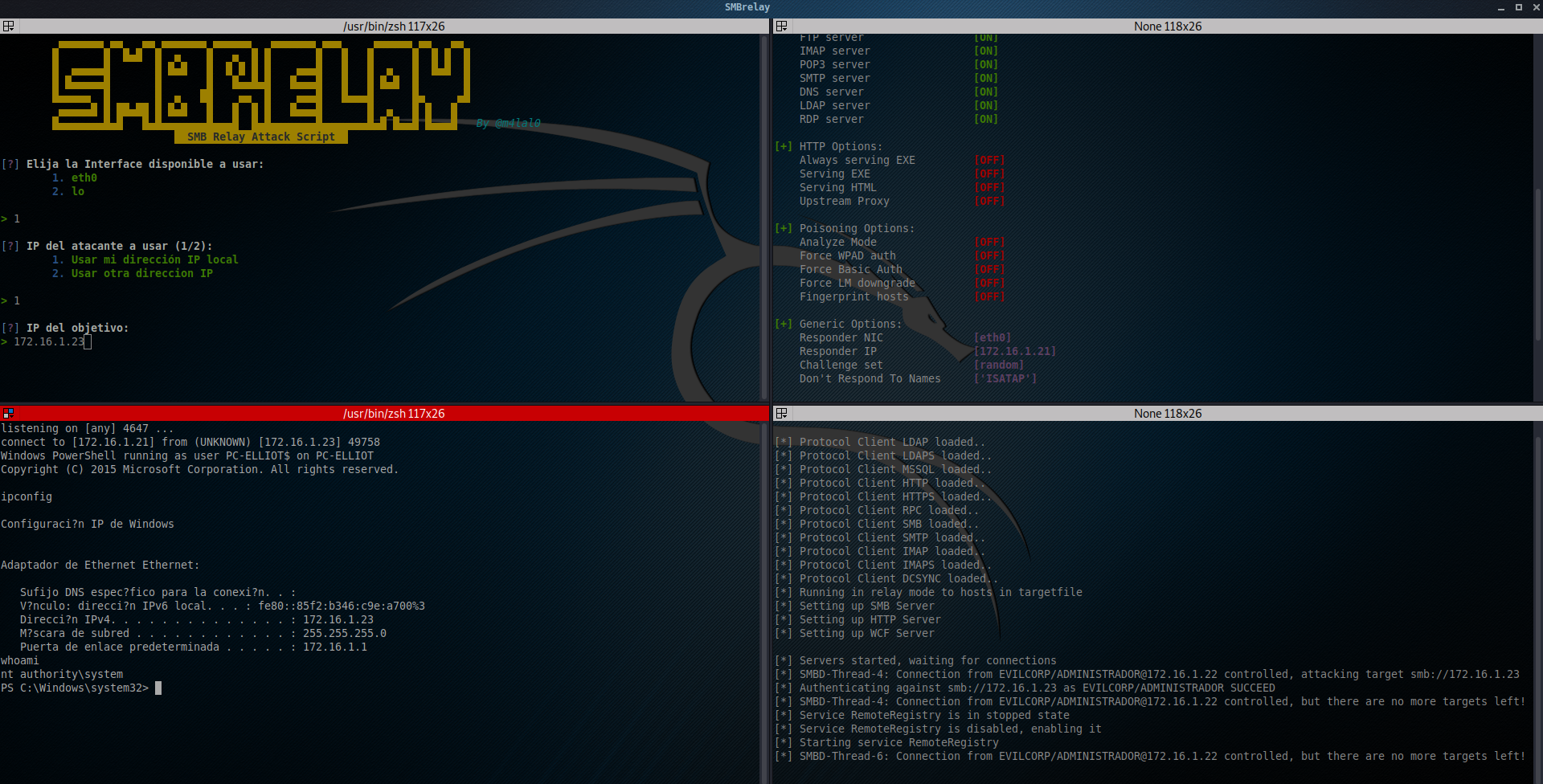
Task: Click the ['ISATAP'] Don't Respond value
Action: point(1005,379)
